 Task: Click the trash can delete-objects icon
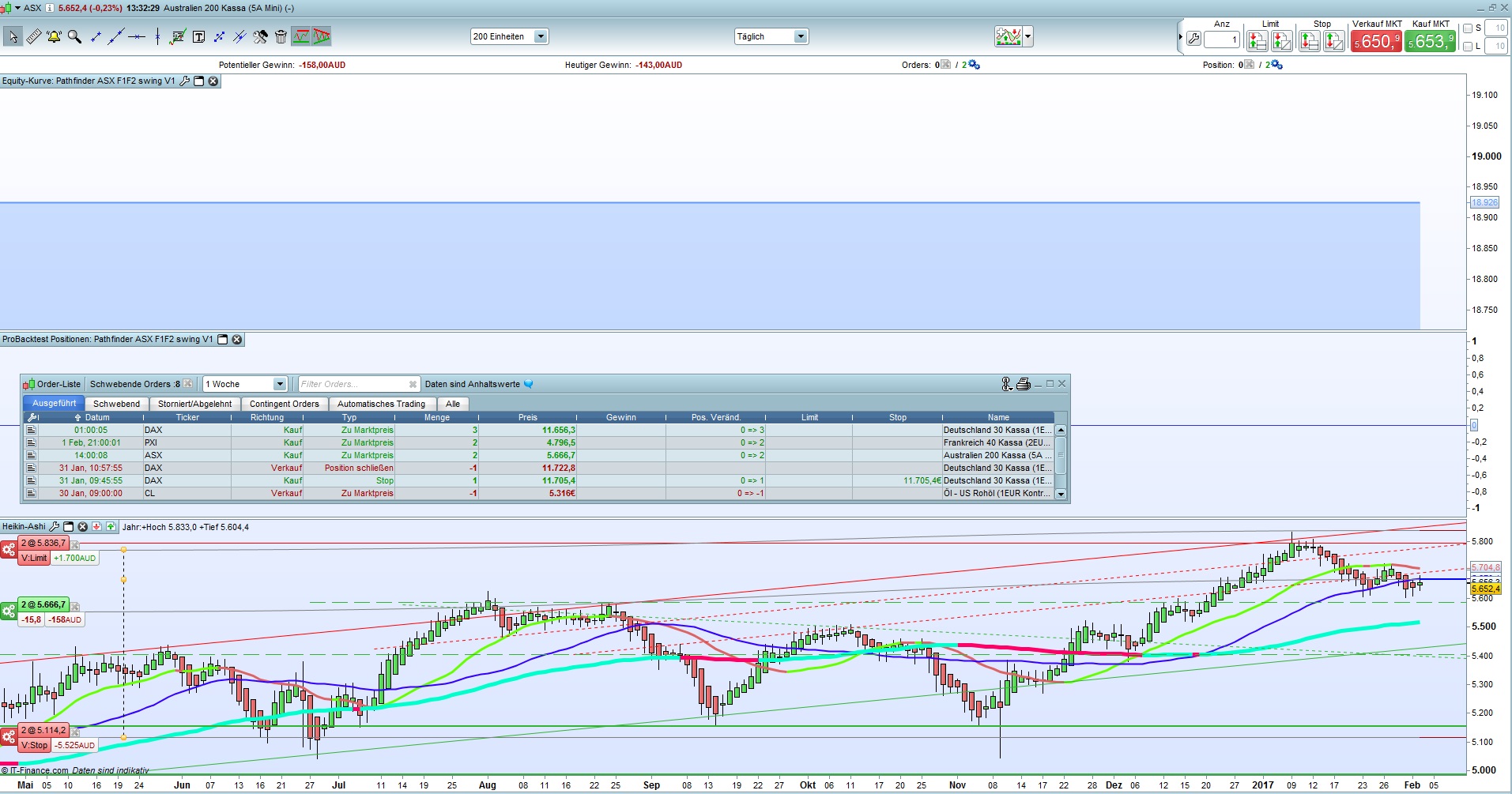(281, 36)
